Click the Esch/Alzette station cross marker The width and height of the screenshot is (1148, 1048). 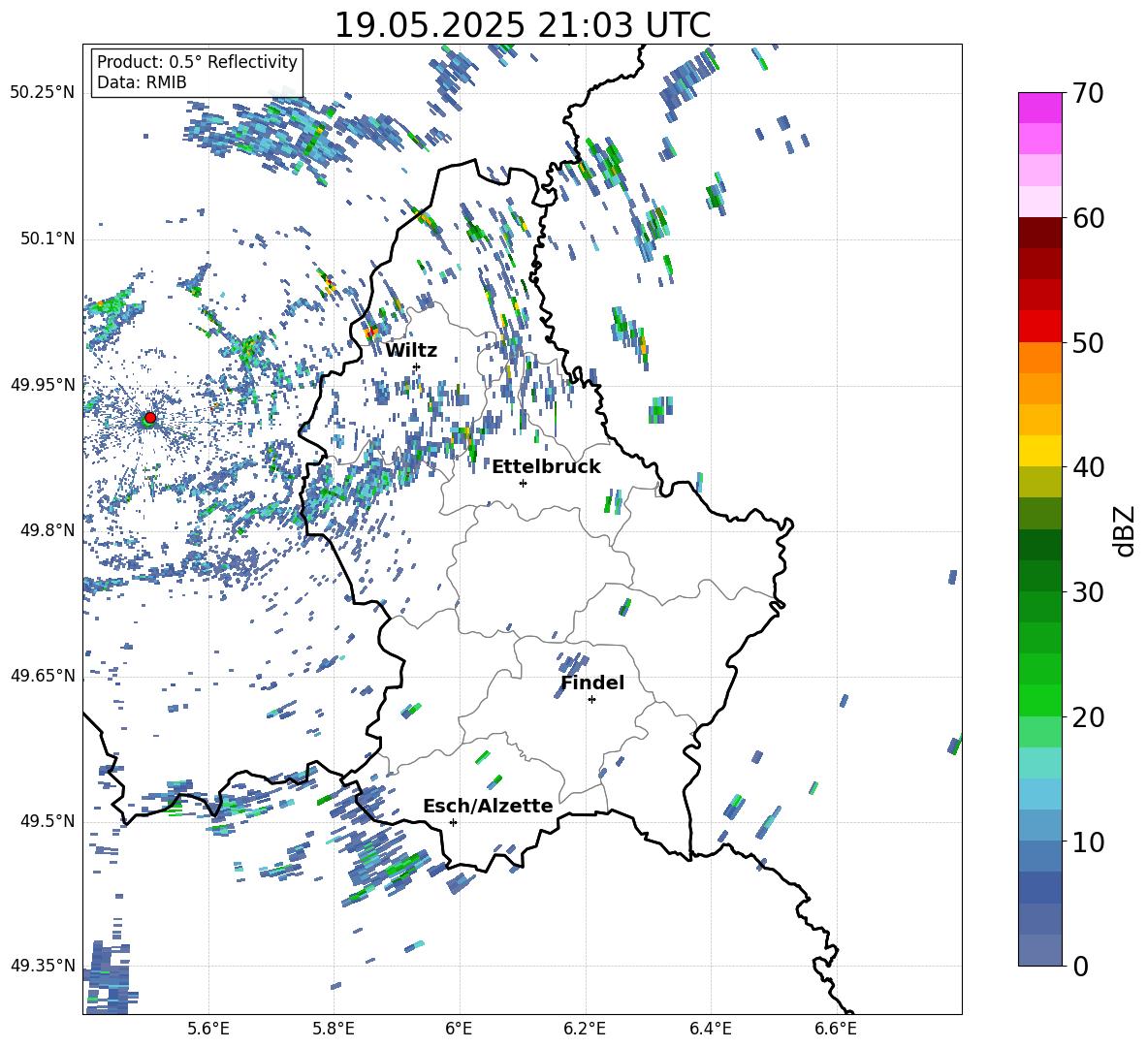[453, 822]
